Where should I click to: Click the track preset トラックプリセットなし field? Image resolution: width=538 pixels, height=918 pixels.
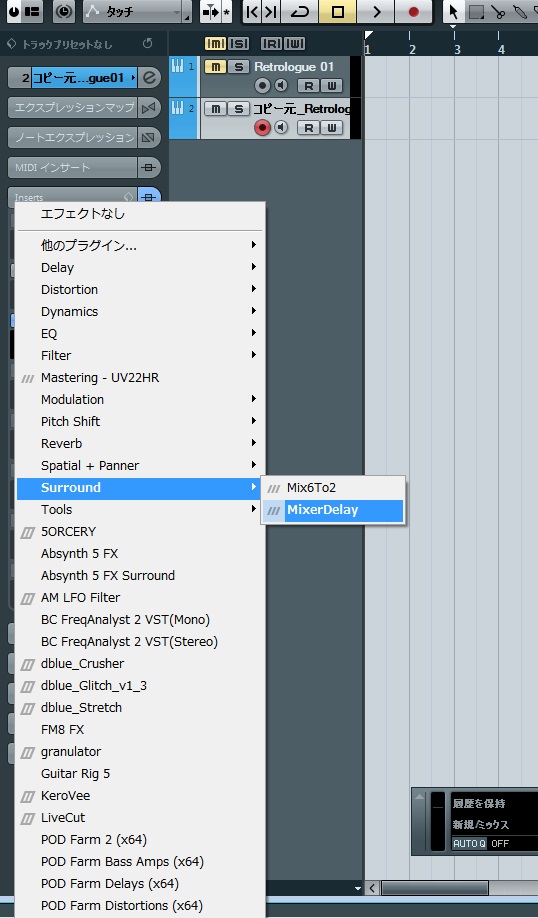point(66,44)
